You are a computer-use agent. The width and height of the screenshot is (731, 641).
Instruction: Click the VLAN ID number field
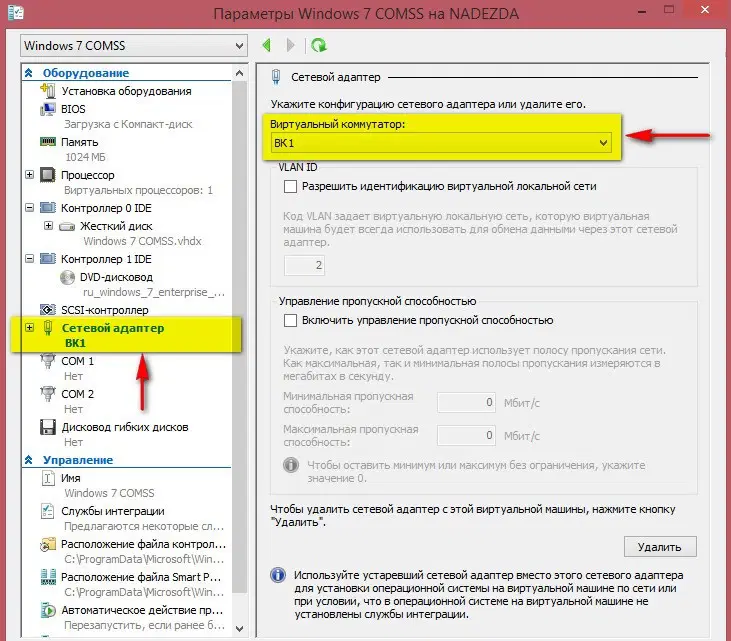coord(304,265)
